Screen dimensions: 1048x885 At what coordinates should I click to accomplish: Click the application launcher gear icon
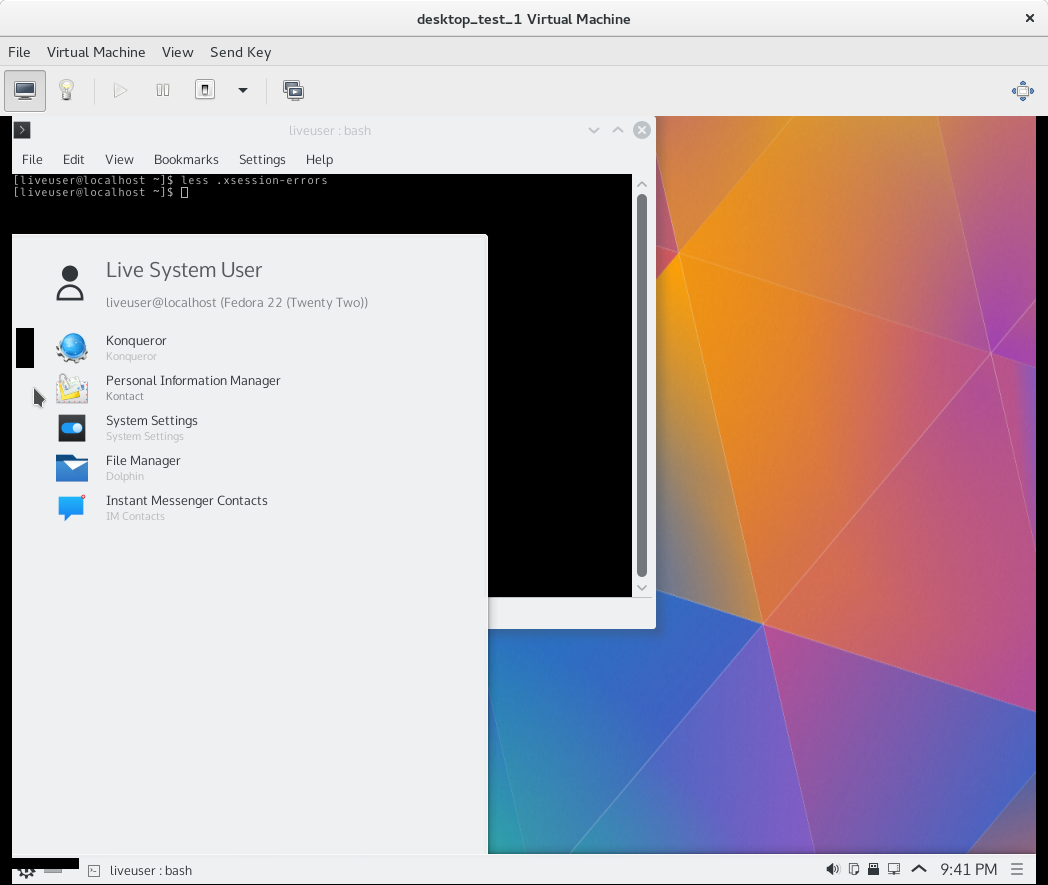pyautogui.click(x=27, y=872)
